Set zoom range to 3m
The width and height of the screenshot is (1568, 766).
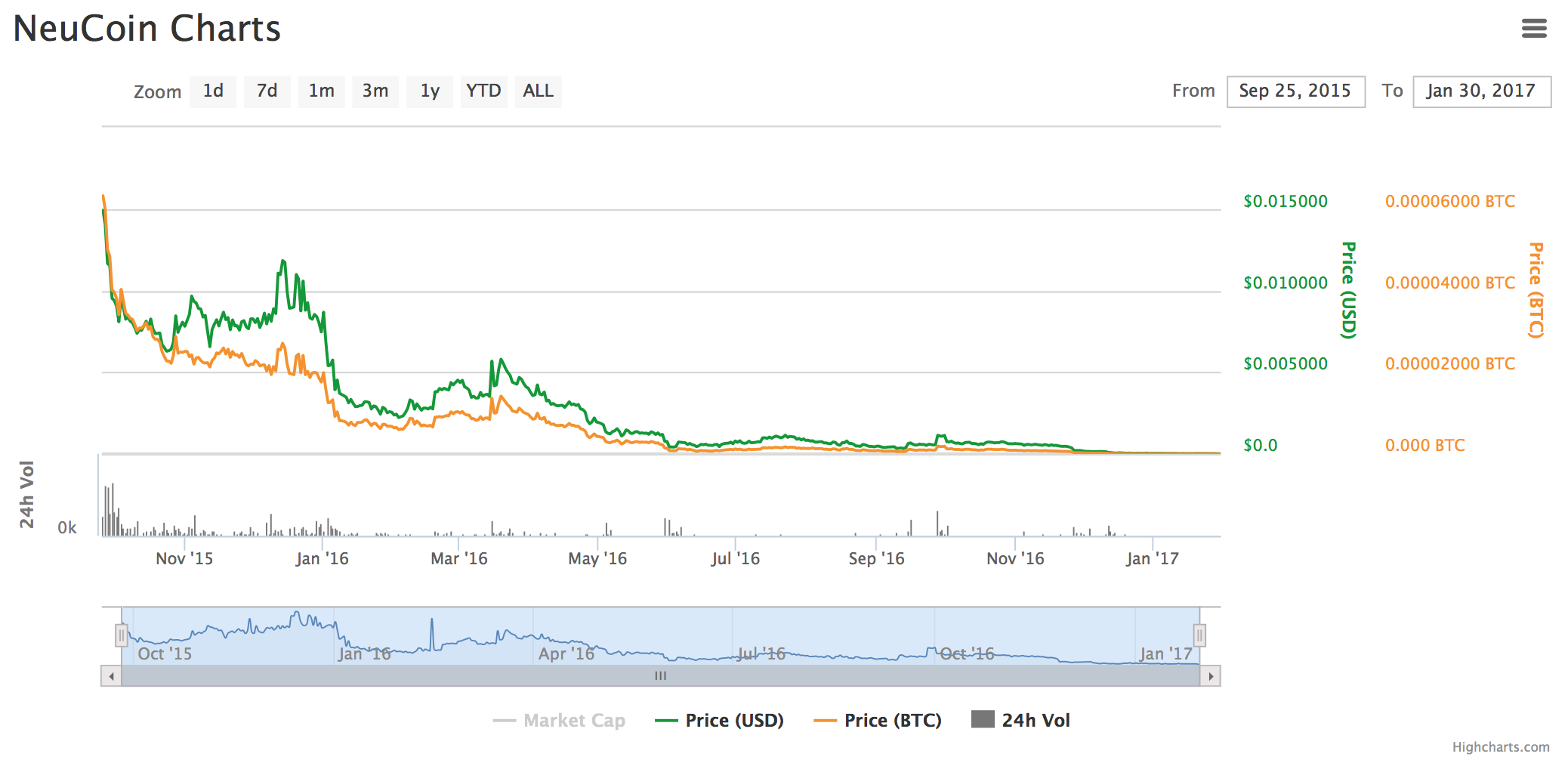tap(375, 91)
